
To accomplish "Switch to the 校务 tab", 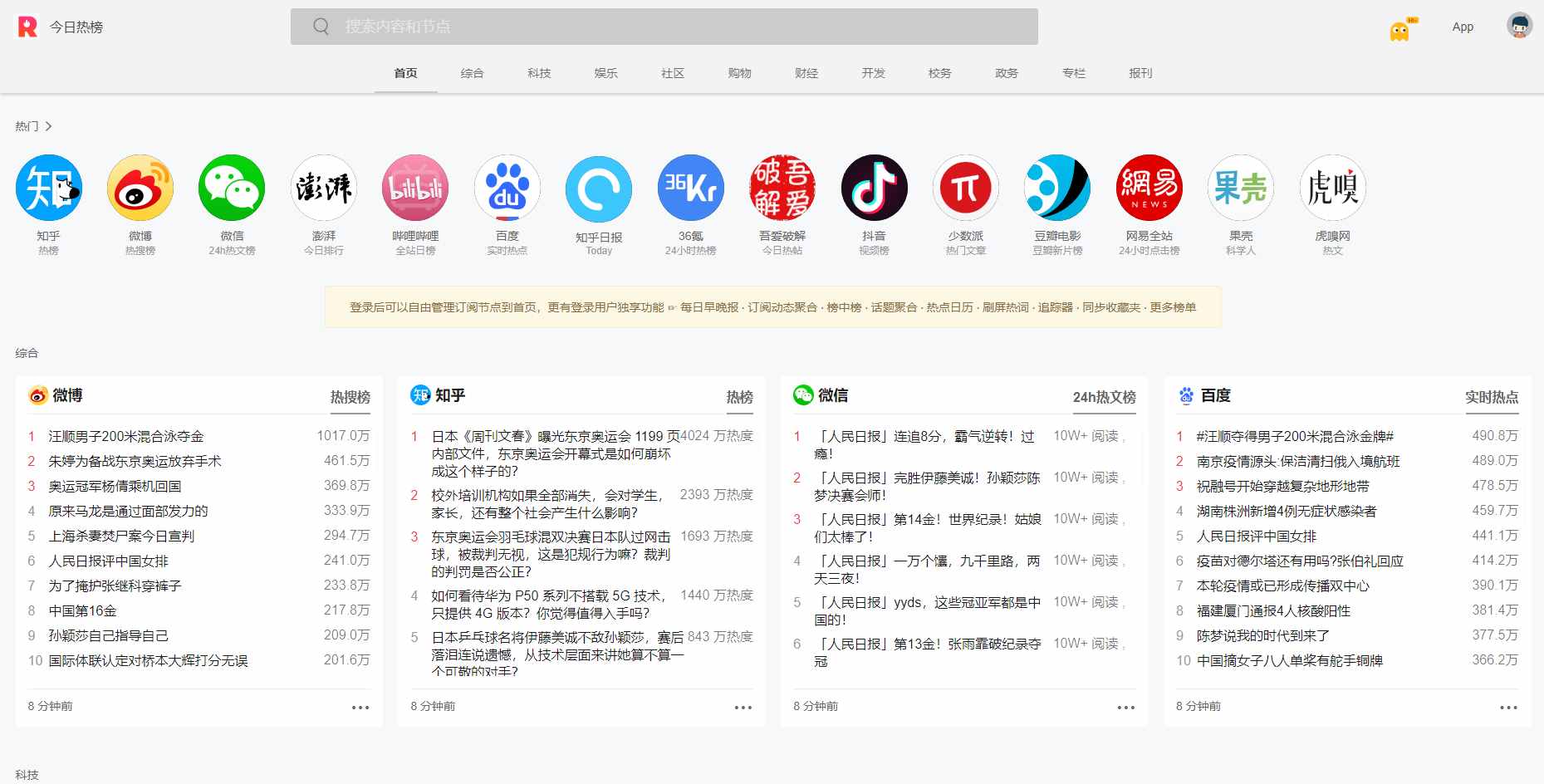I will tap(939, 73).
